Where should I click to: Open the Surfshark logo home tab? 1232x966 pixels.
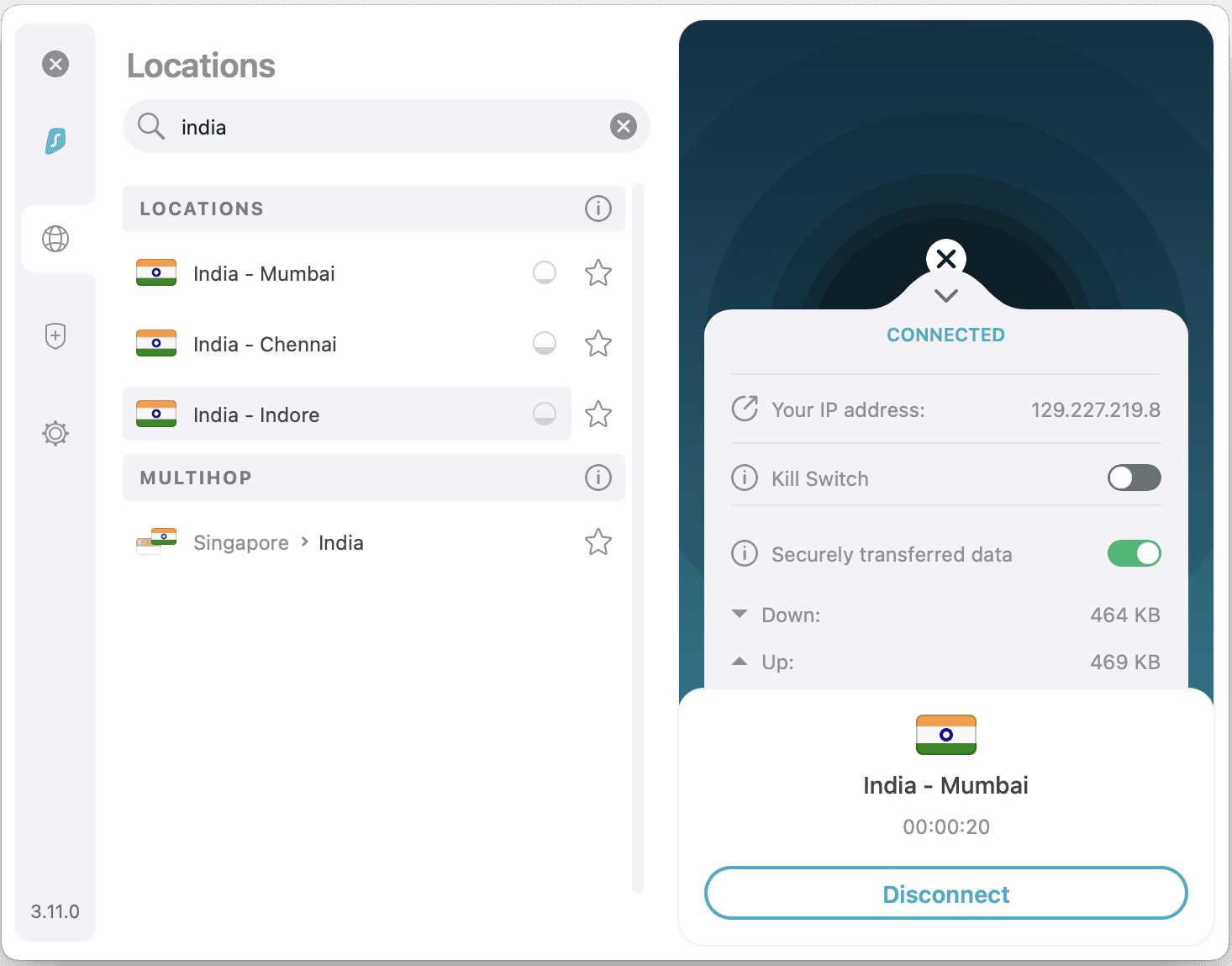[55, 141]
